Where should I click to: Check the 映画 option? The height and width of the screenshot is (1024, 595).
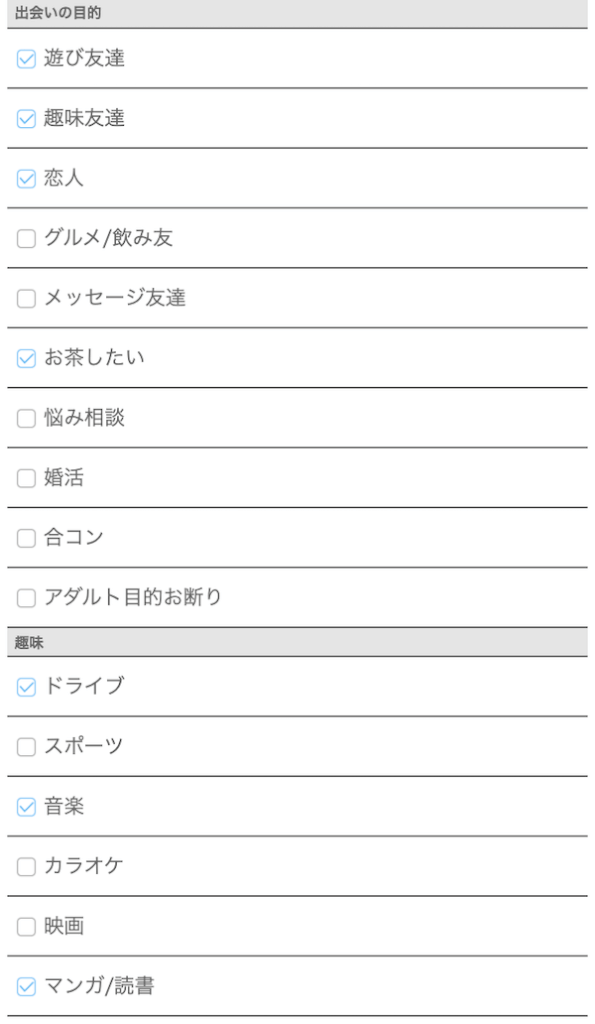[25, 926]
